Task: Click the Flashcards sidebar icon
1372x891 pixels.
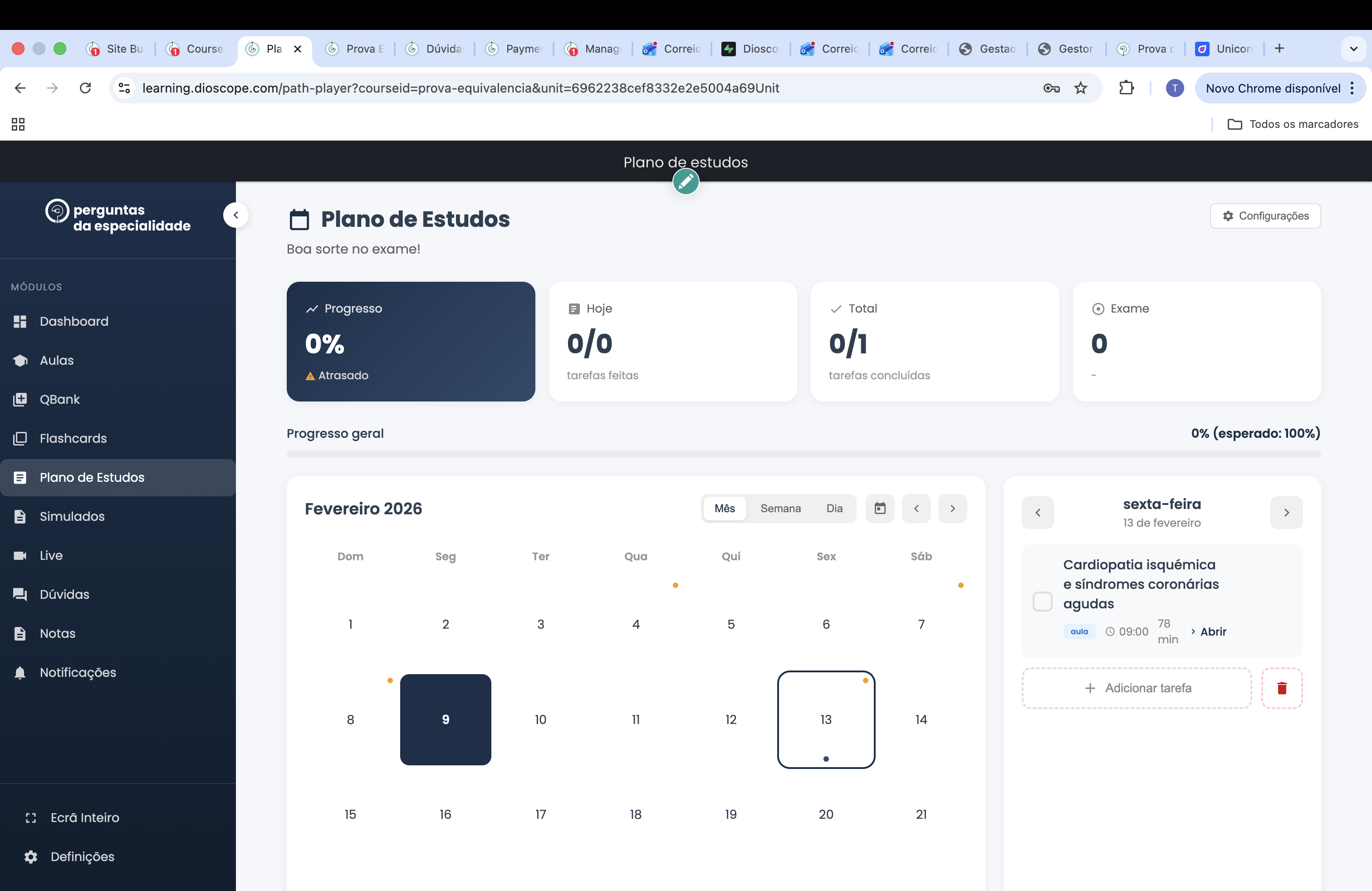Action: click(20, 439)
